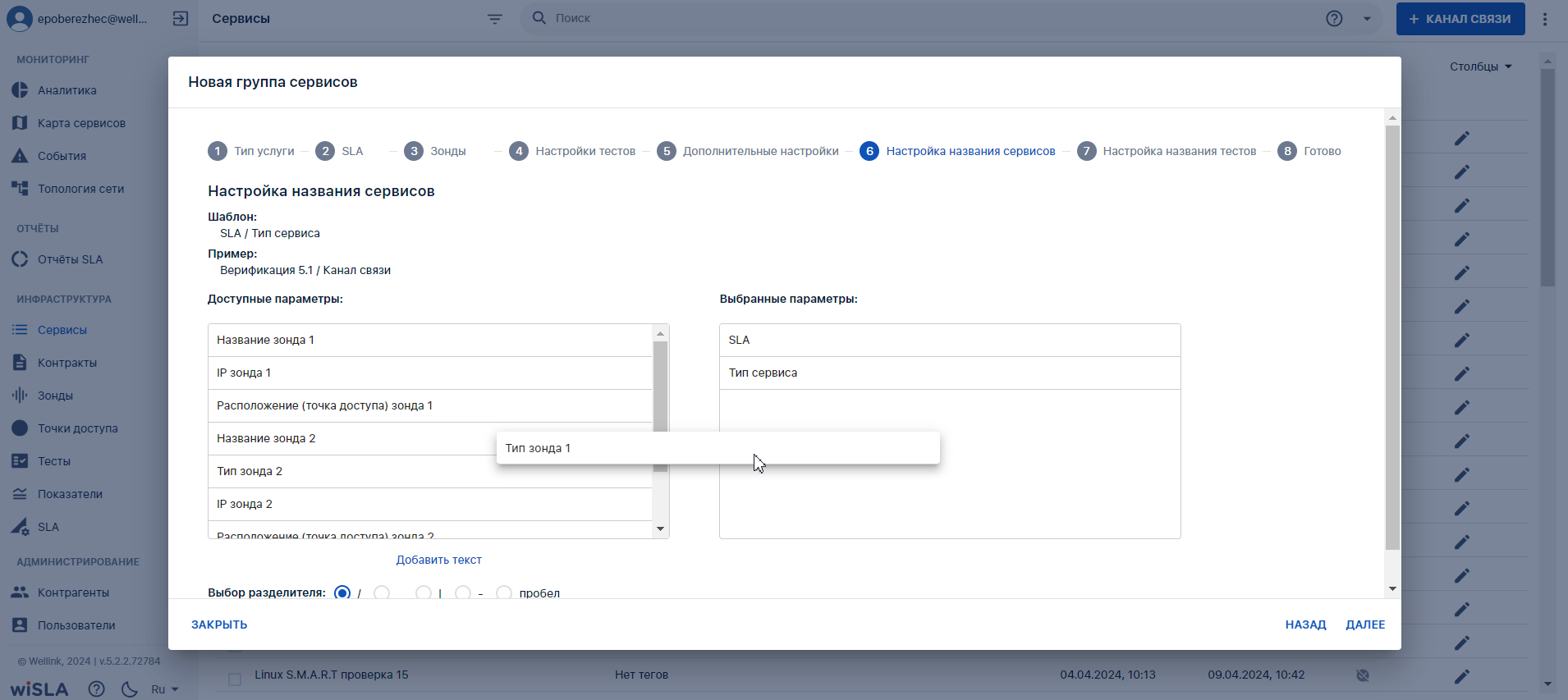1568x700 pixels.
Task: Open Точки доступа via its circle icon
Action: point(20,428)
